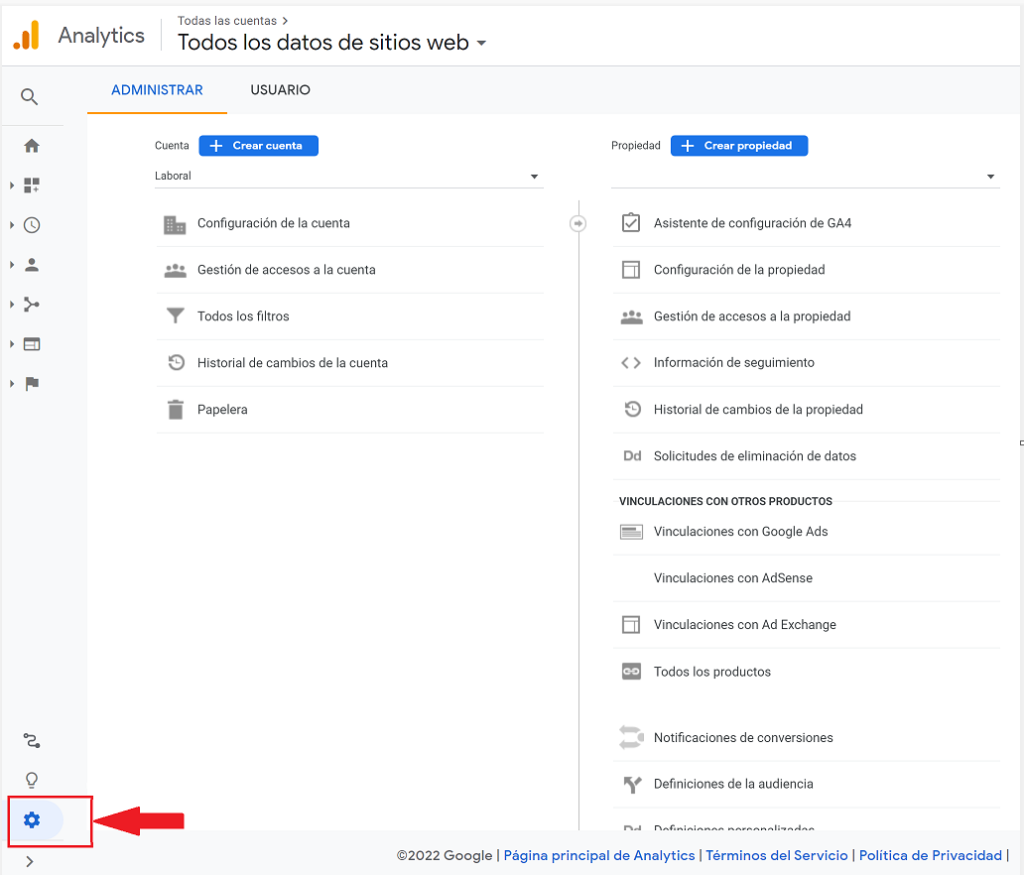Open the Conversions flag icon
The image size is (1024, 875).
tap(31, 383)
